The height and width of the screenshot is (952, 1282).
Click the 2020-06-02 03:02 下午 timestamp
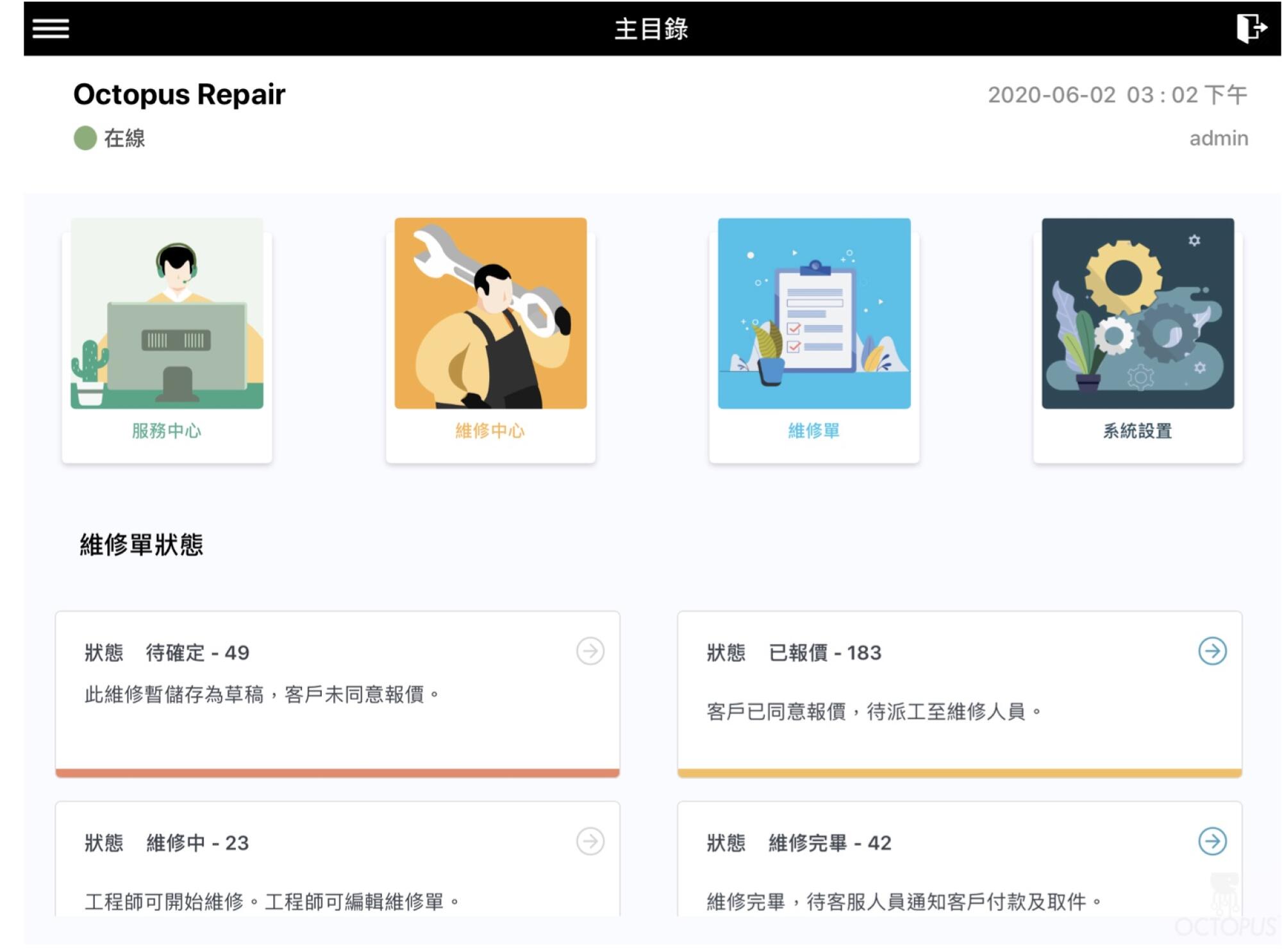coord(1117,95)
